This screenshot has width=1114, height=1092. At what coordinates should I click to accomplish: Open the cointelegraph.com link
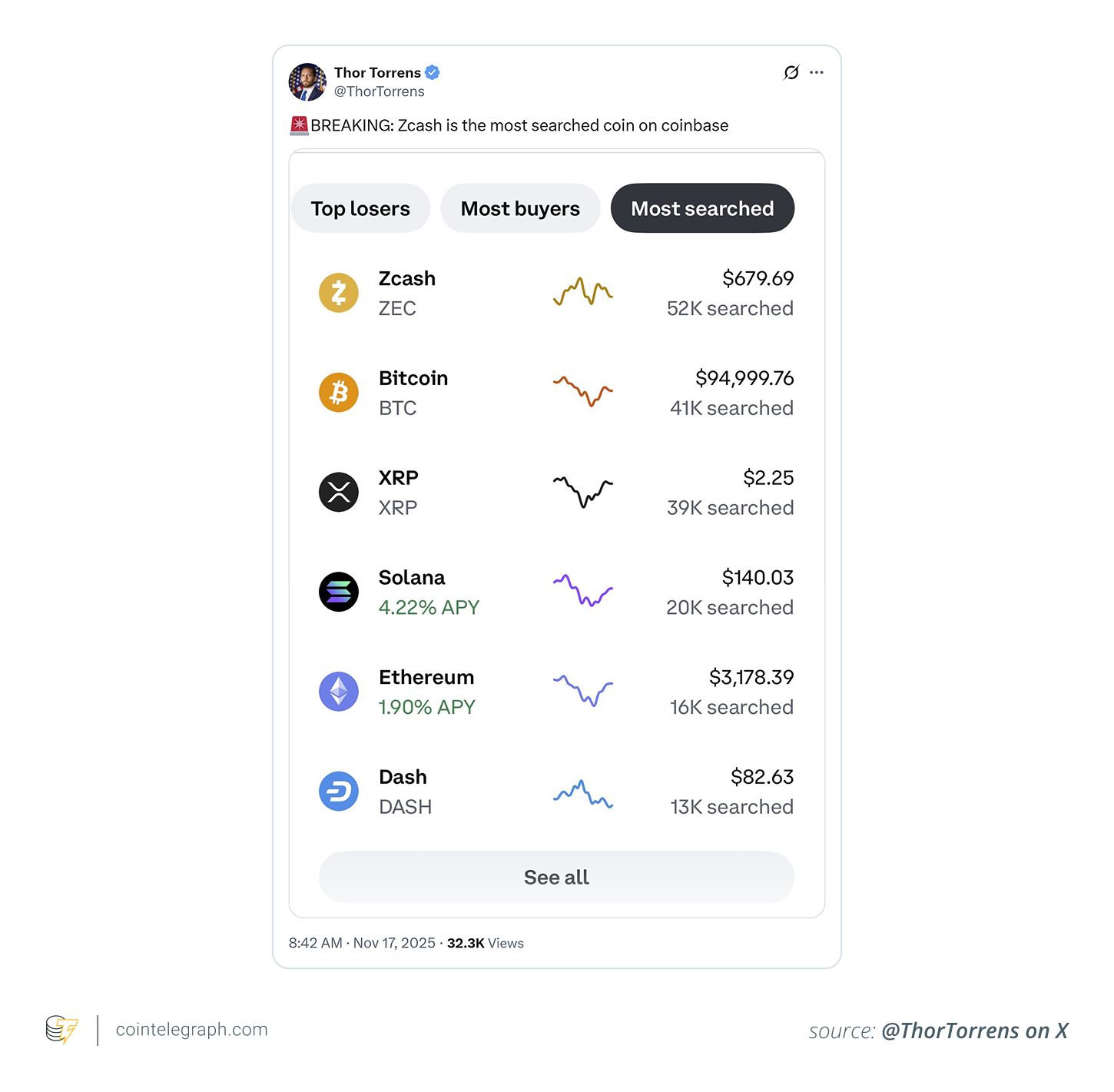pos(190,1030)
